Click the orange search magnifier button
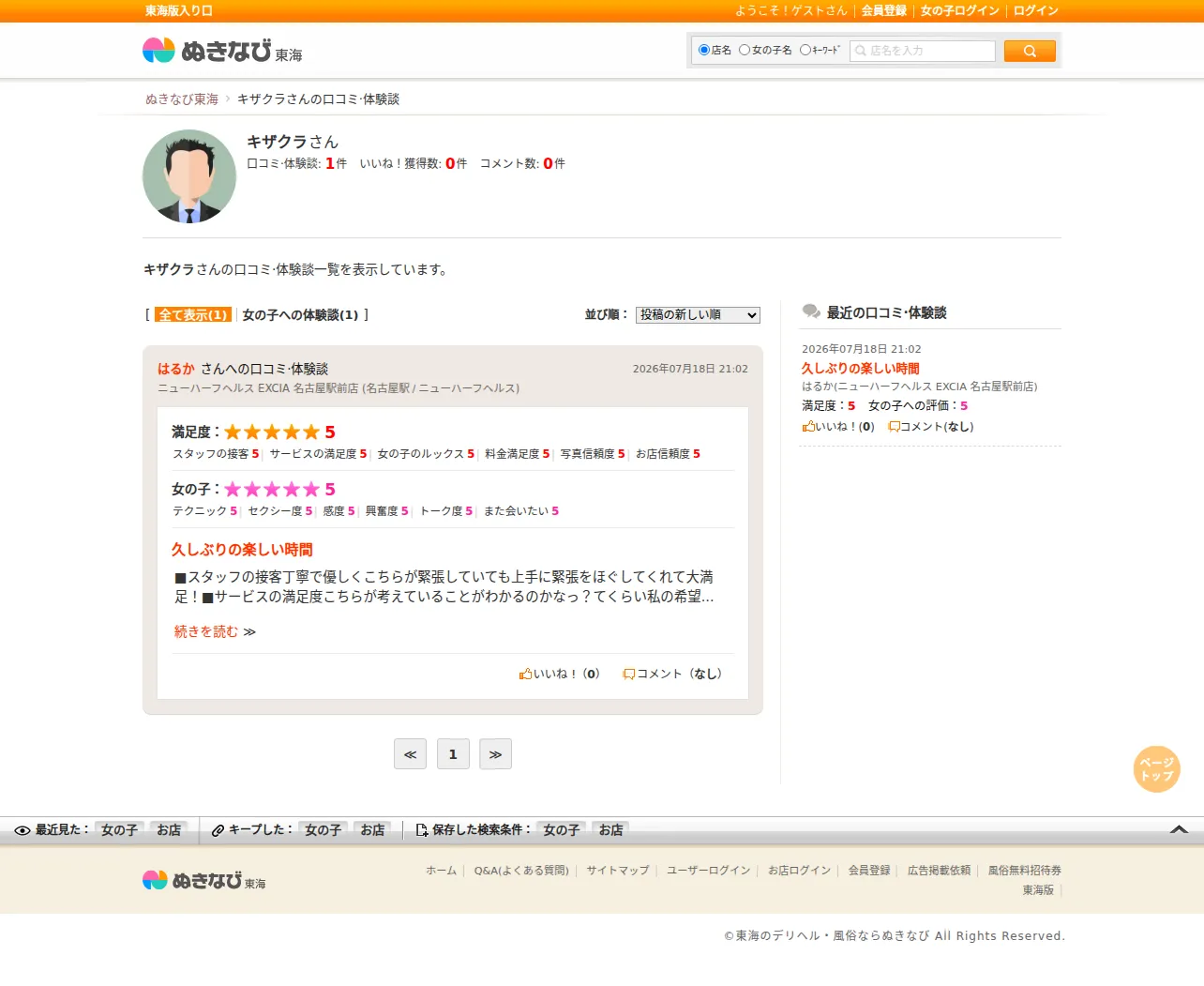 (x=1029, y=51)
